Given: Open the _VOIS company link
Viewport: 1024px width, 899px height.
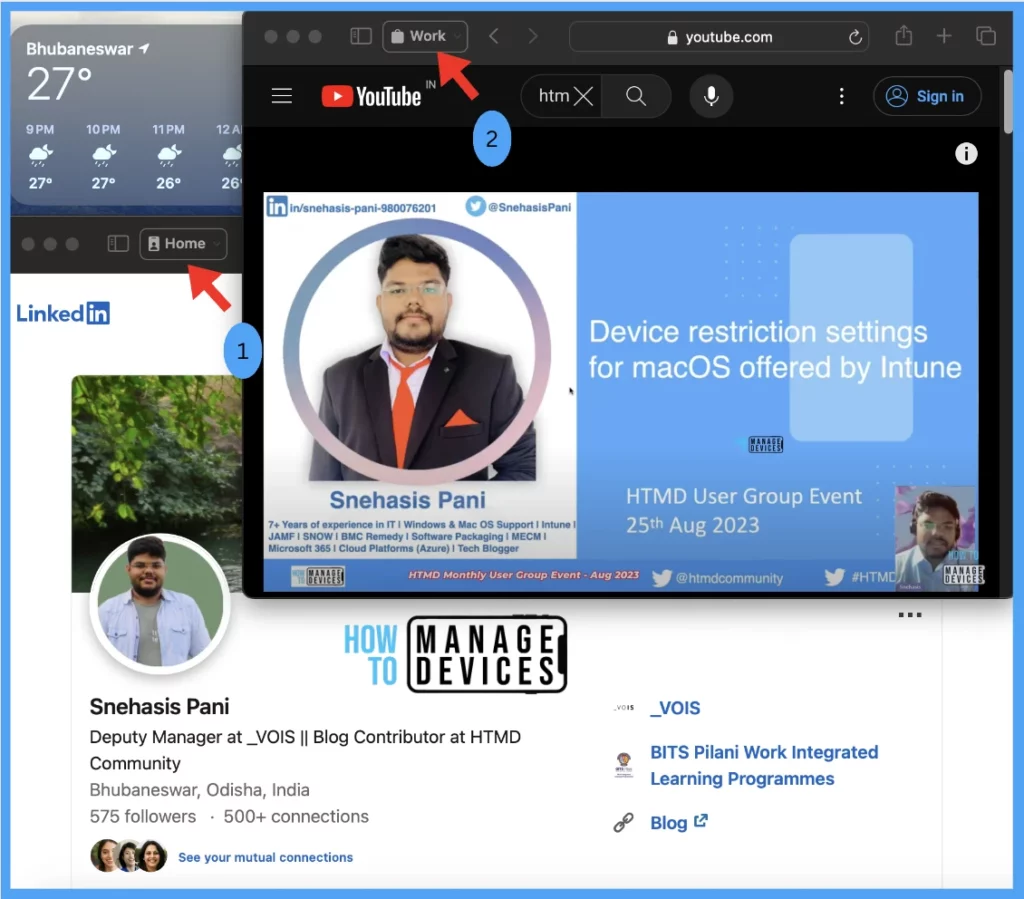Looking at the screenshot, I should coord(675,708).
